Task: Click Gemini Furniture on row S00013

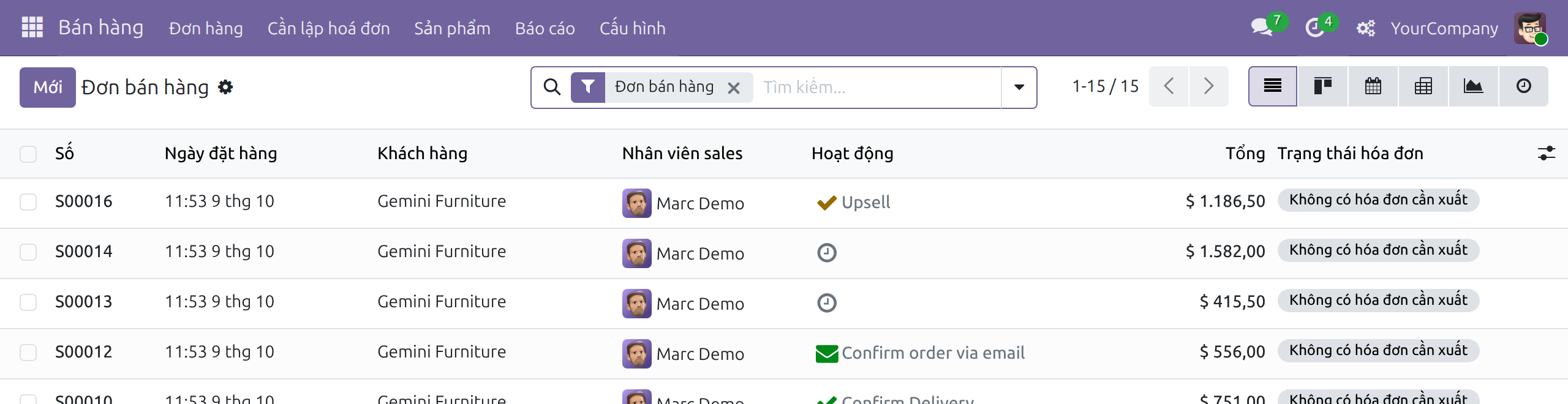Action: [x=442, y=302]
